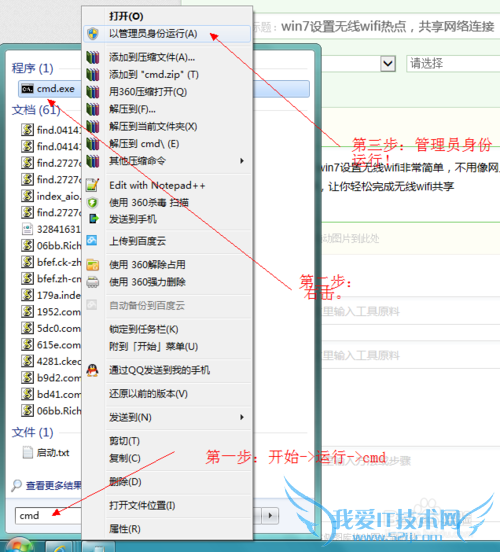
Task: Click the shutdown options arrow button
Action: [x=270, y=516]
